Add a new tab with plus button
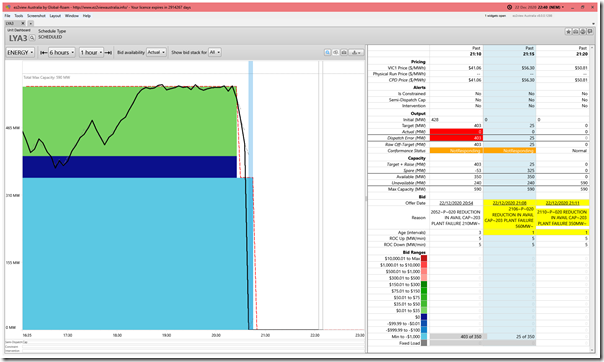Screen dimensions: 604x362 pyautogui.click(x=30, y=23)
